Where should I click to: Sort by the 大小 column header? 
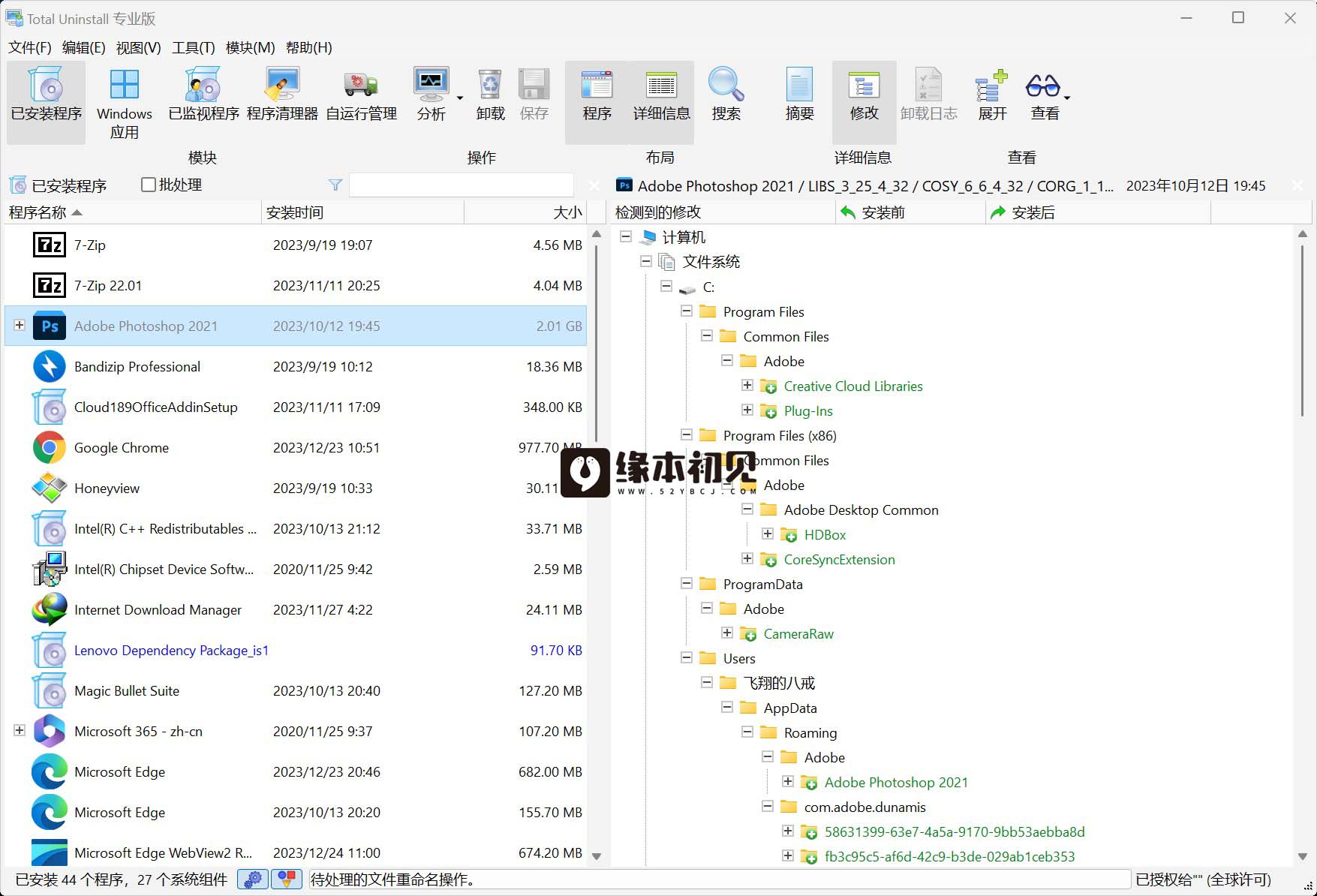point(525,212)
